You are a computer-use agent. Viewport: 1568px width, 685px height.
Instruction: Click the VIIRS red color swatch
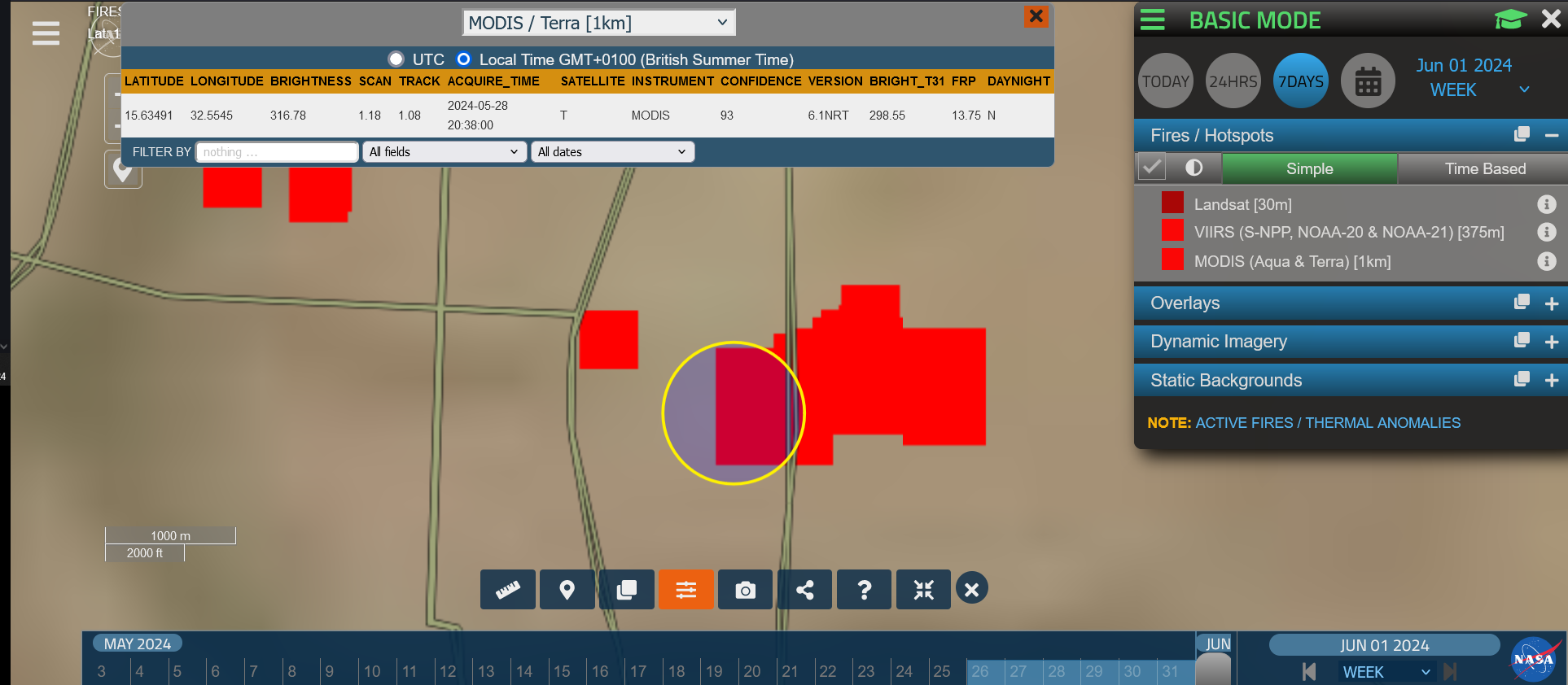[1172, 230]
